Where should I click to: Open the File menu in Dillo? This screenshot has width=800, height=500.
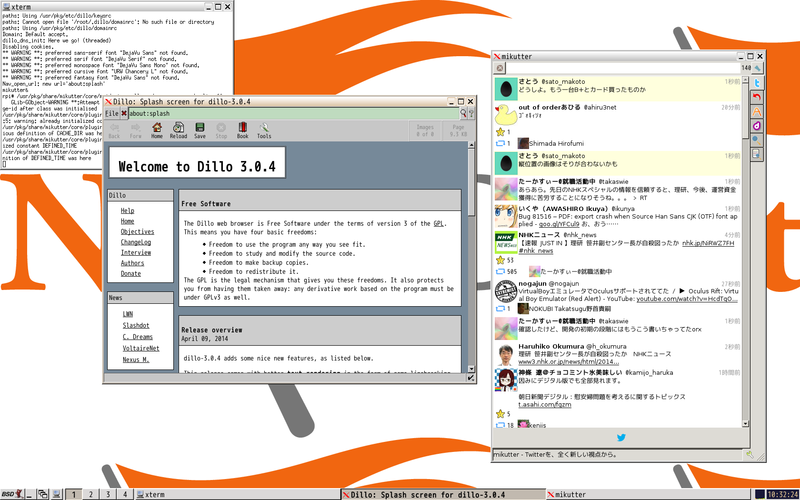tap(112, 113)
